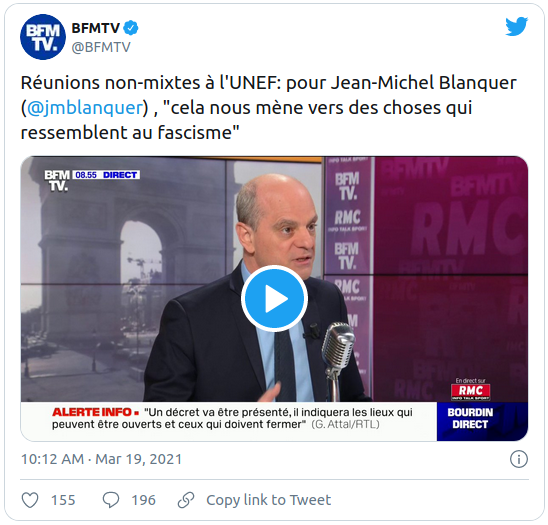The height and width of the screenshot is (525, 548).
Task: Click the chain link icon
Action: coord(186,500)
